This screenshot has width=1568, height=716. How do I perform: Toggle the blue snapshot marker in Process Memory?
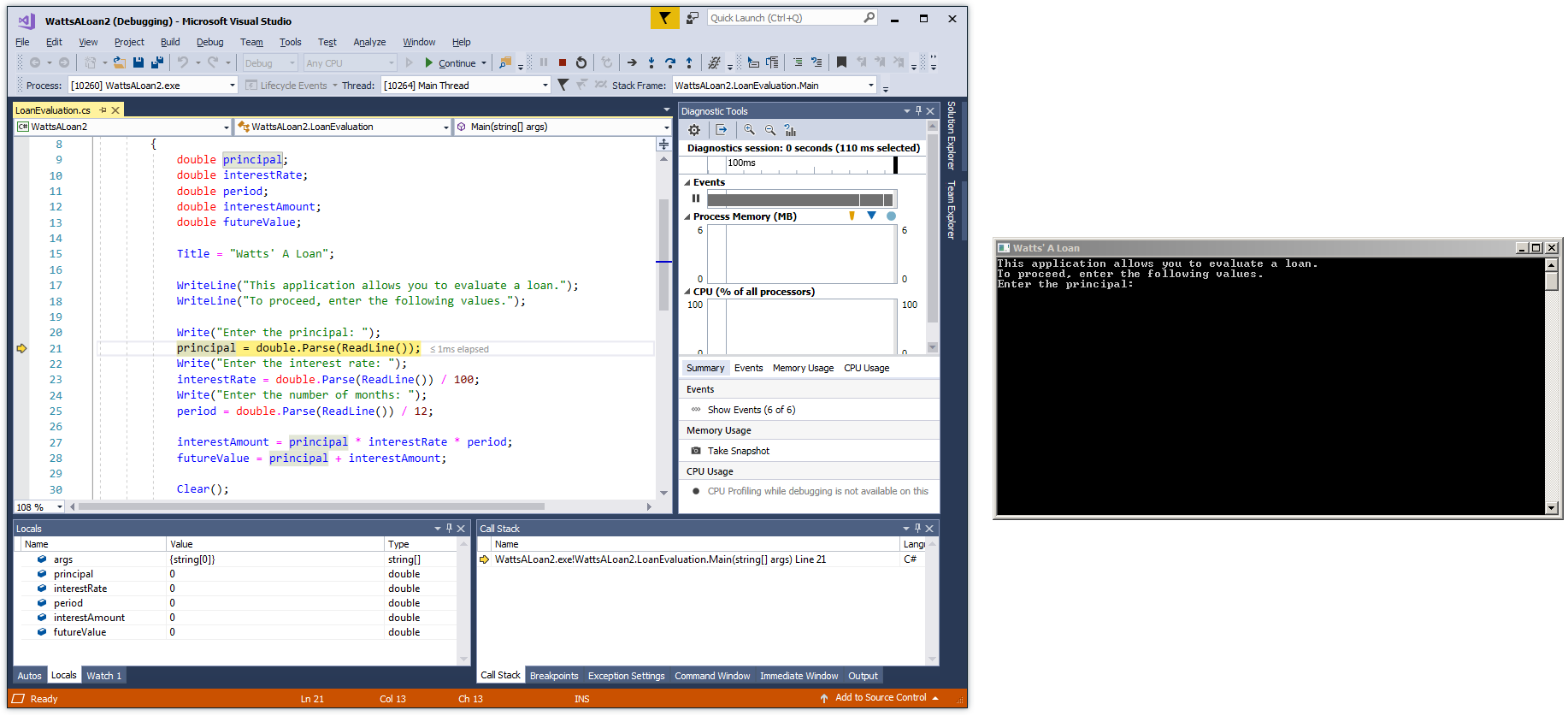[871, 216]
